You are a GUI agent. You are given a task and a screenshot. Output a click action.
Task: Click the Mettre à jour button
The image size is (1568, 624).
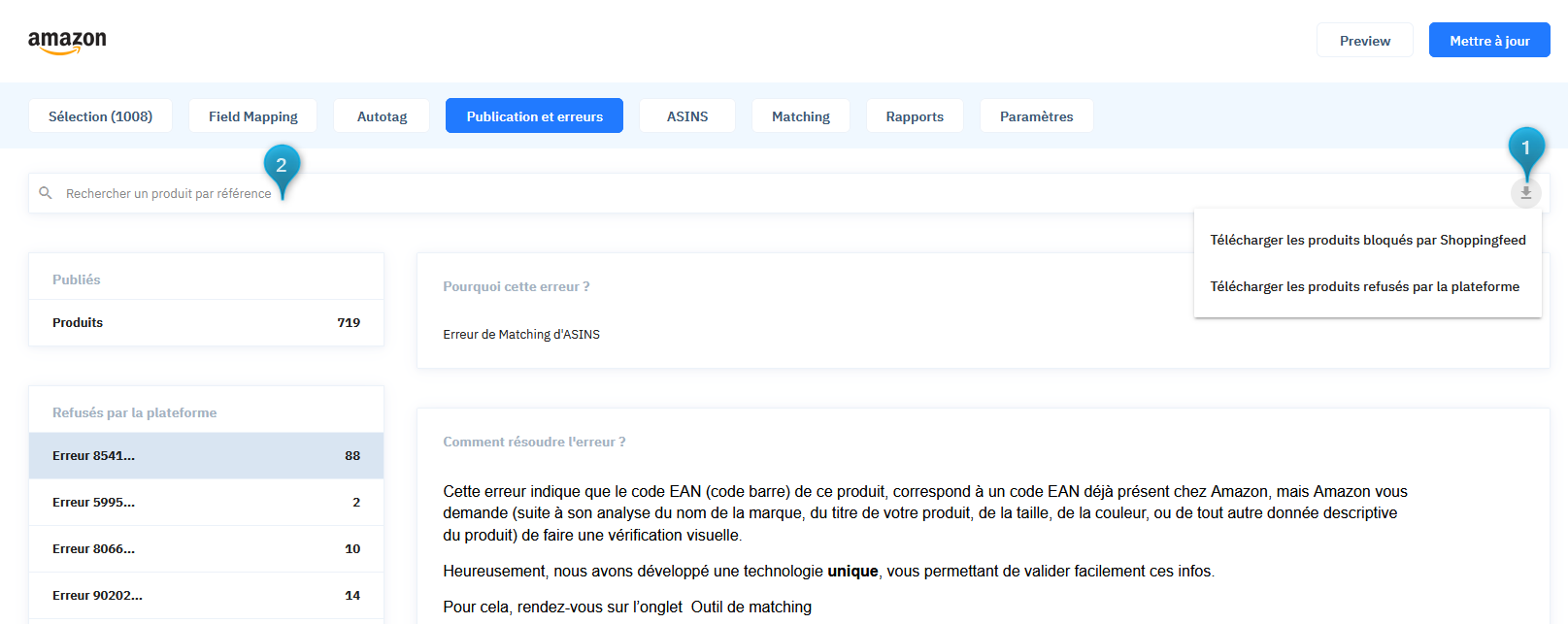(x=1489, y=41)
